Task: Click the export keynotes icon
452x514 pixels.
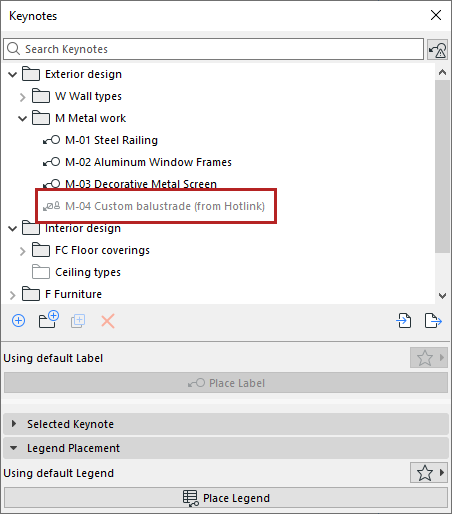Action: point(433,321)
